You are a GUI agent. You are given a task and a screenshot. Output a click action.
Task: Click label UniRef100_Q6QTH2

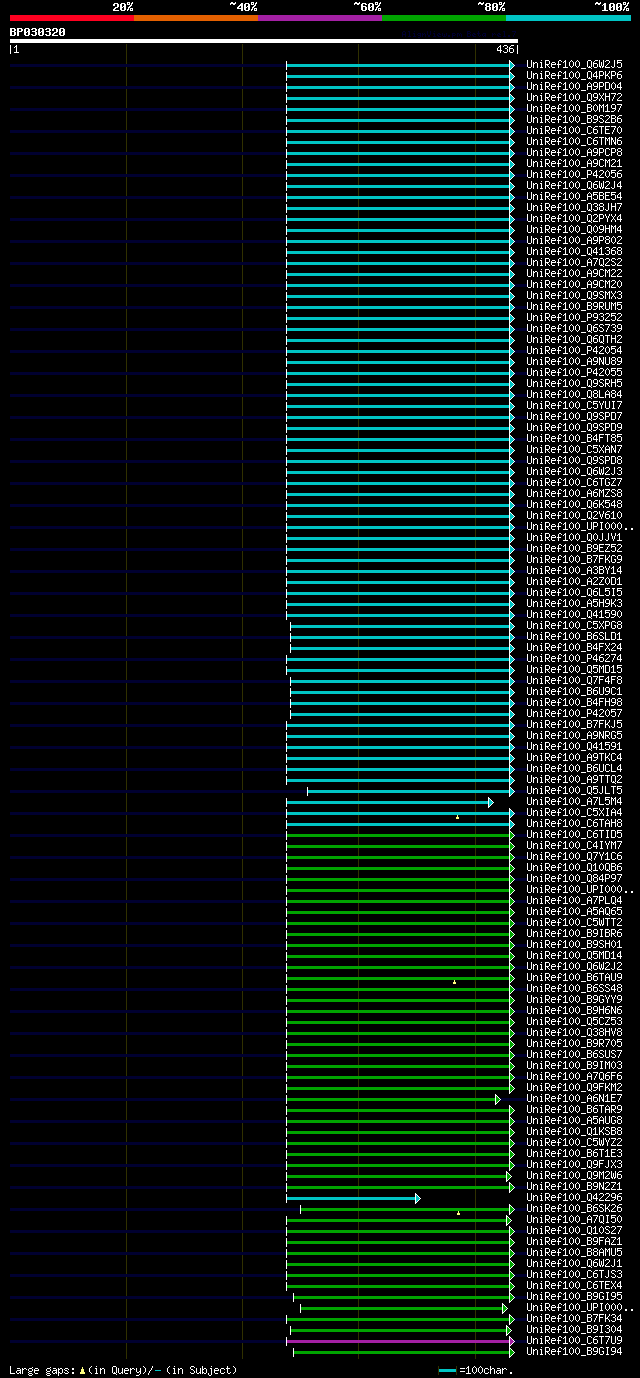[574, 339]
